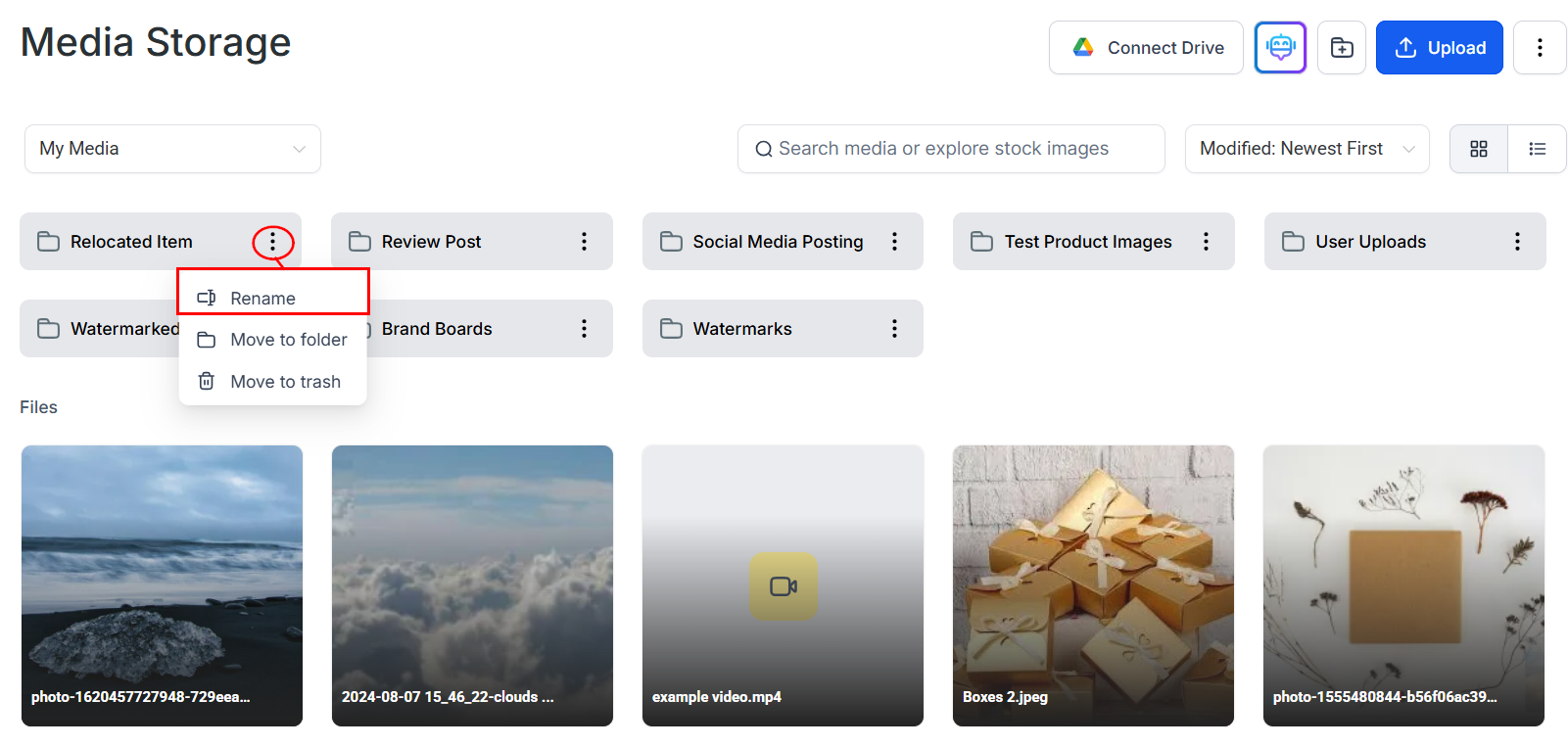Select Move to trash menu option
This screenshot has width=1568, height=746.
(285, 382)
